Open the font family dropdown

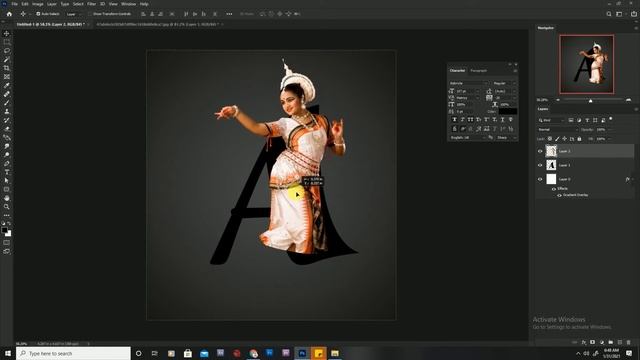(x=468, y=83)
